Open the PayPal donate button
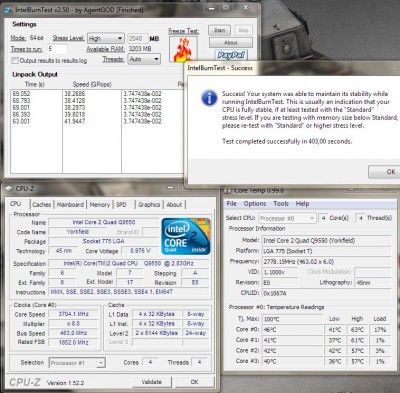Screen dimensions: 400x393 [231, 55]
